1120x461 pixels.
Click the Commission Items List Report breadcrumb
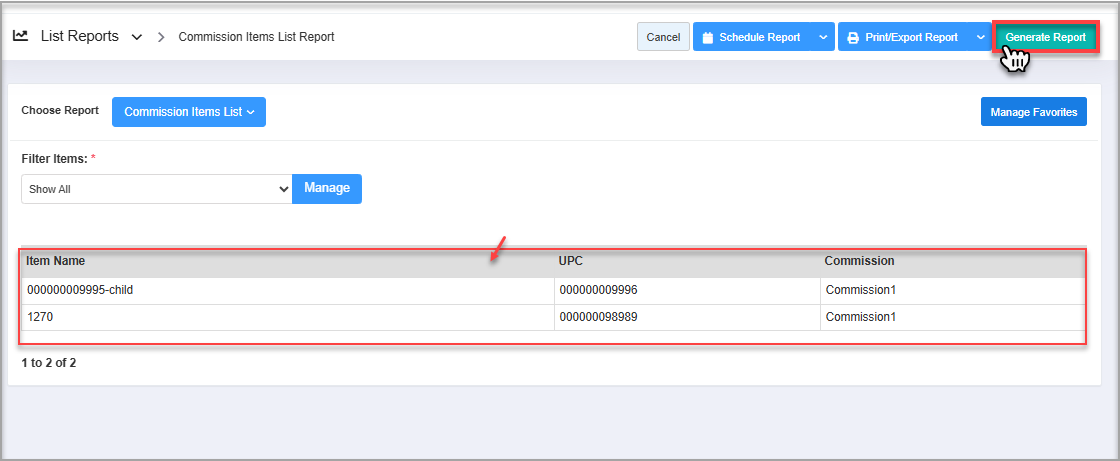coord(256,37)
